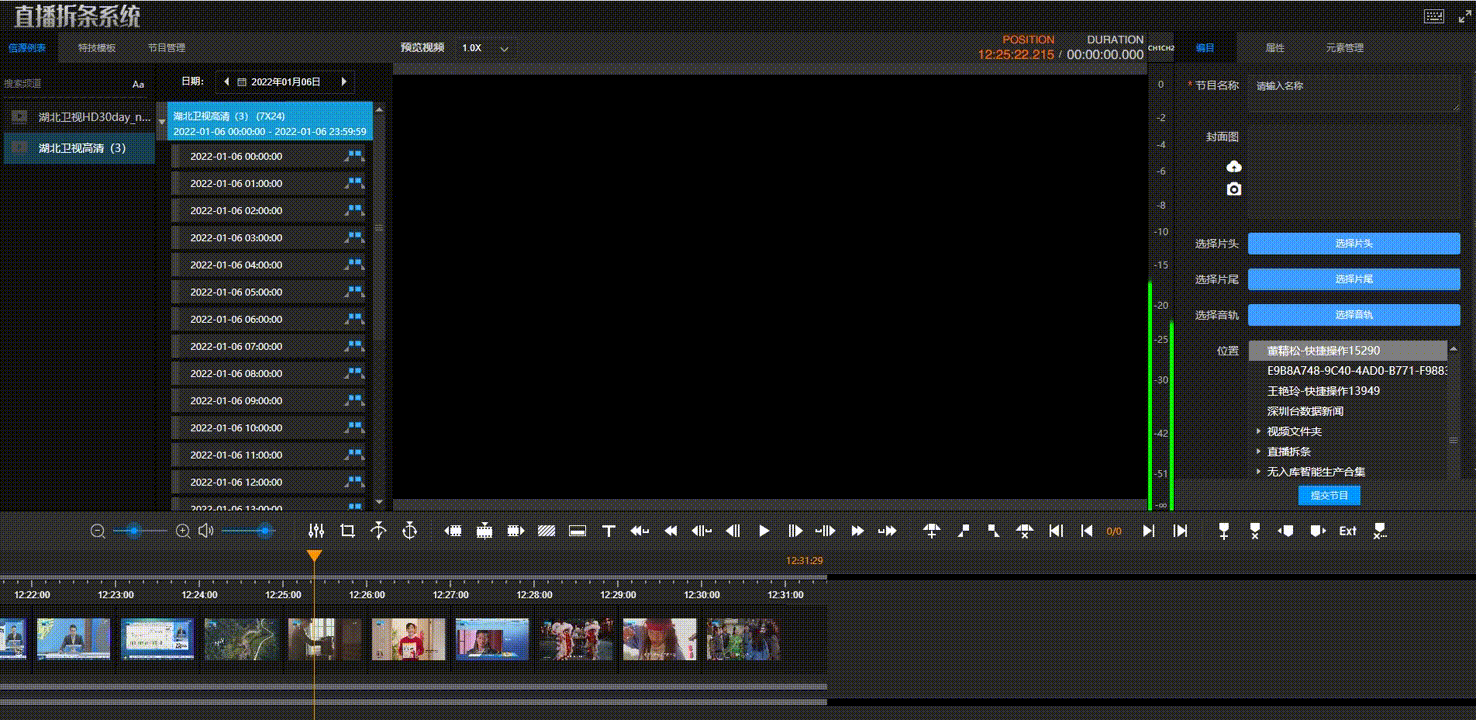Viewport: 1476px width, 720px height.
Task: Click the zoom-out magnifier icon
Action: pos(98,531)
